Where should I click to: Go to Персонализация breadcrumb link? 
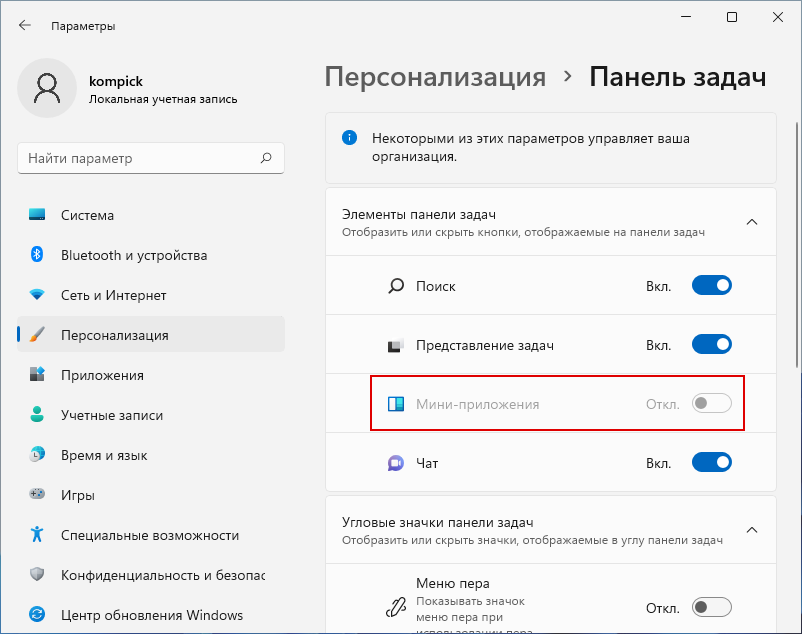[435, 77]
